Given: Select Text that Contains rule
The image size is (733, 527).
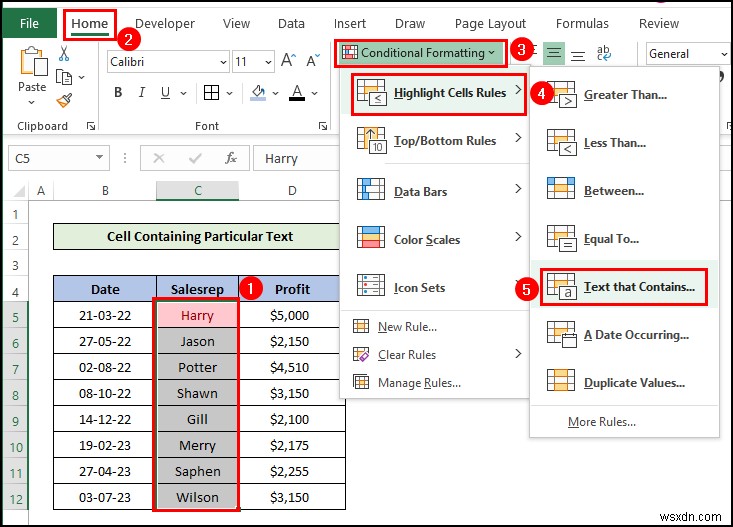Looking at the screenshot, I should [623, 287].
